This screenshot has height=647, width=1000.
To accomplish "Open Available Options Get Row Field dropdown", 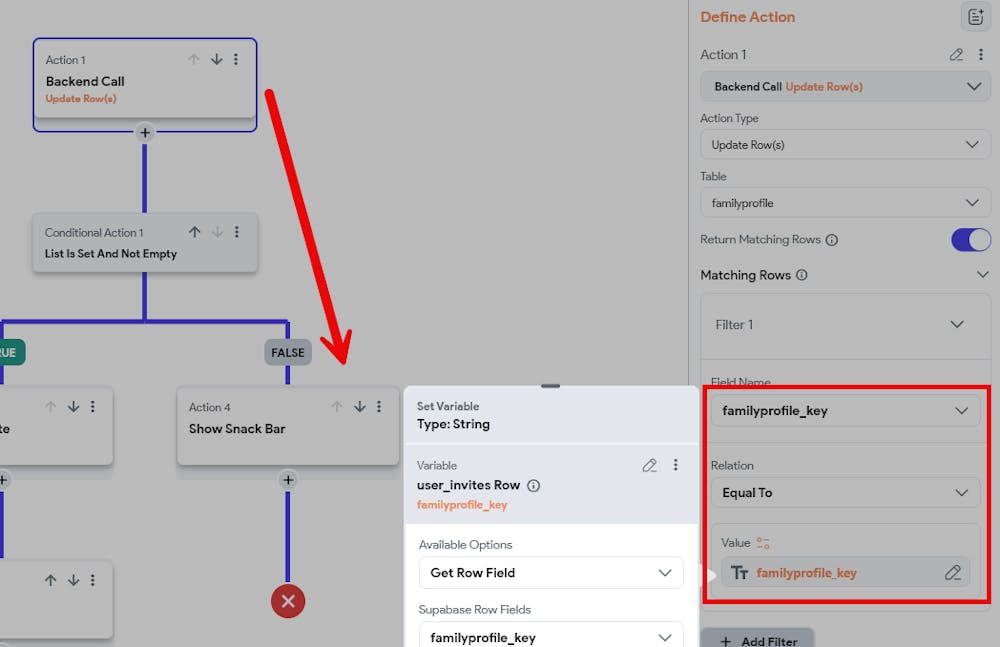I will pyautogui.click(x=551, y=572).
